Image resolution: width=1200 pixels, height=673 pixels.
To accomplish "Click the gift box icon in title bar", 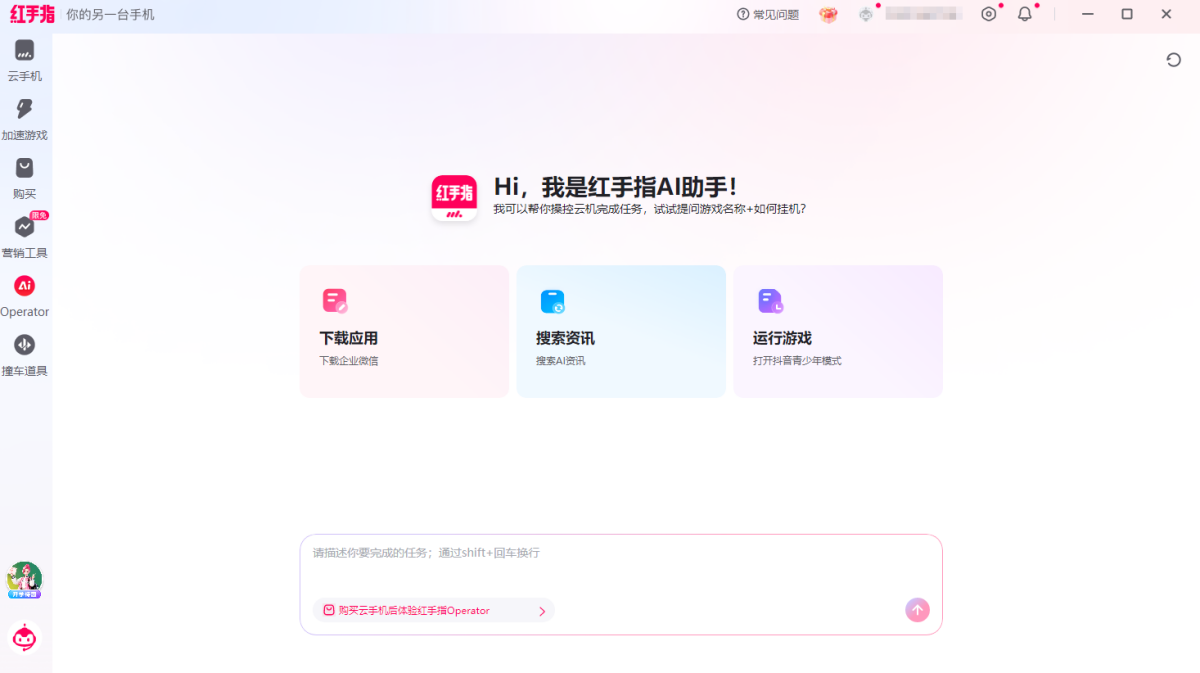I will point(828,14).
